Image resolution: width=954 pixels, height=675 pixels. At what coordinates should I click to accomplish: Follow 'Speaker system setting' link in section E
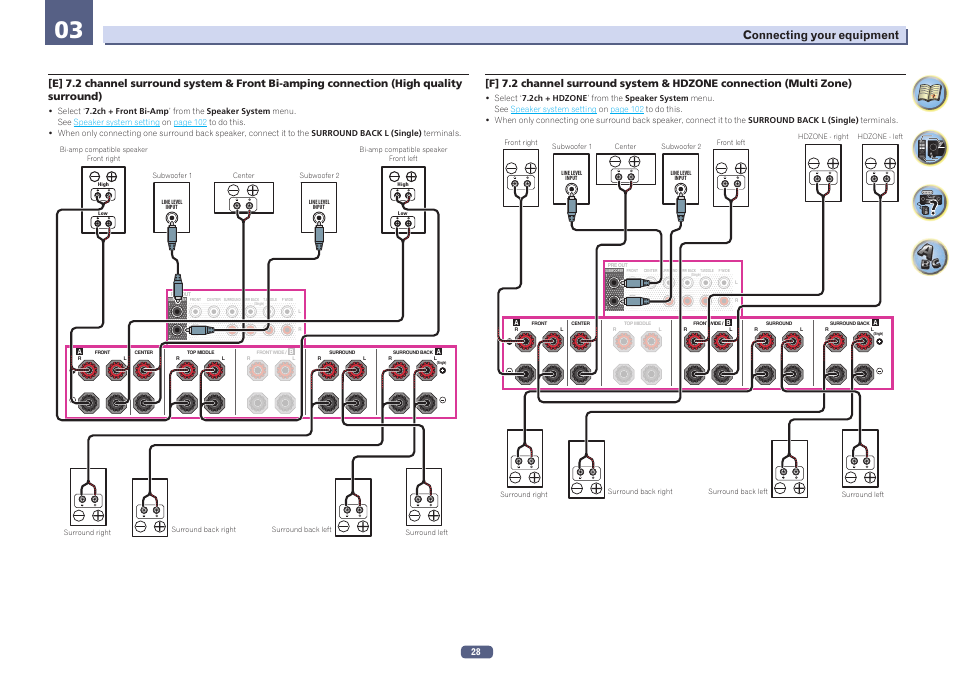coord(116,122)
